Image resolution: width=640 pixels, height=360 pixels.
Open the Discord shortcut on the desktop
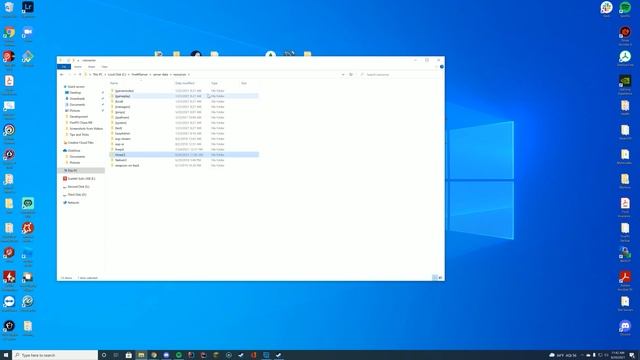pos(625,328)
